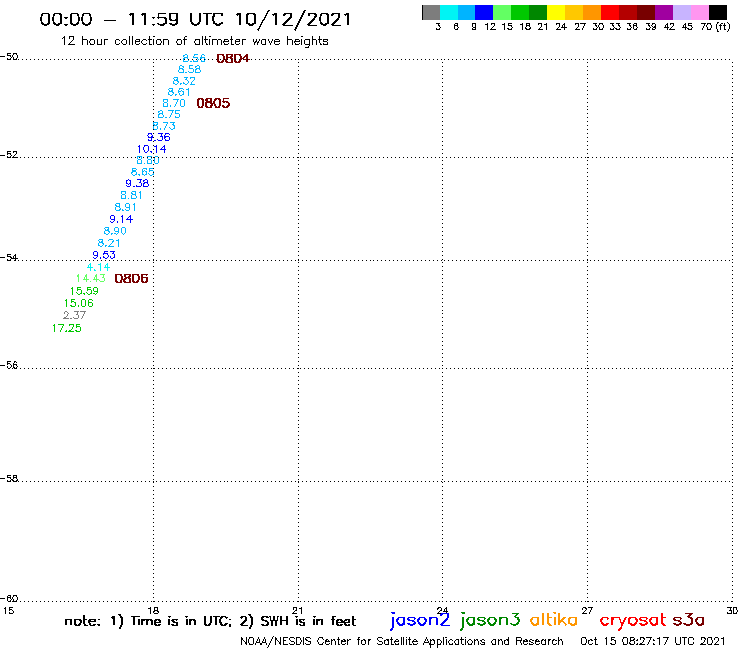Select the jason3 satellite legend label
Screen dimensions: 740x650
(490, 620)
